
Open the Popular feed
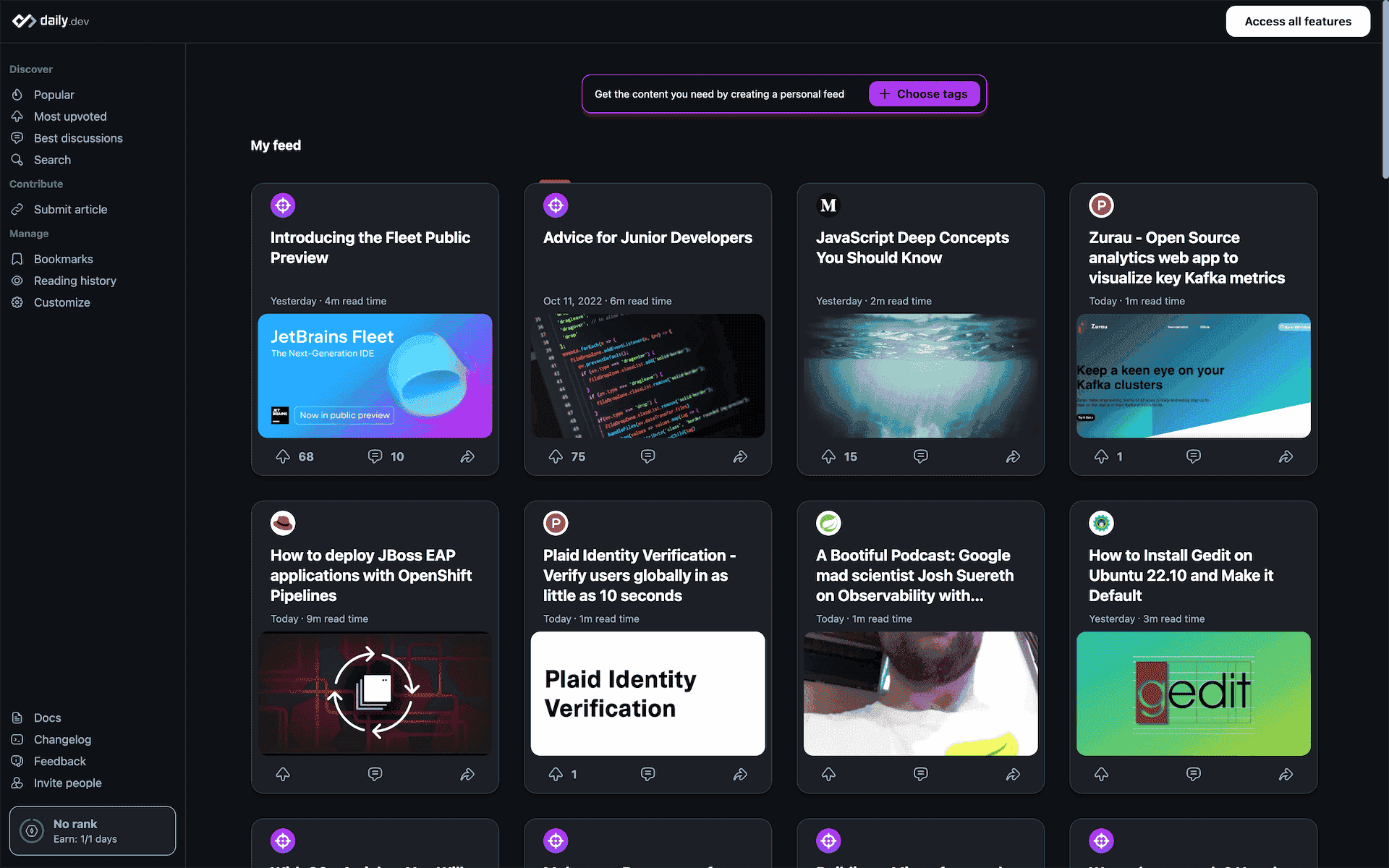click(x=54, y=95)
